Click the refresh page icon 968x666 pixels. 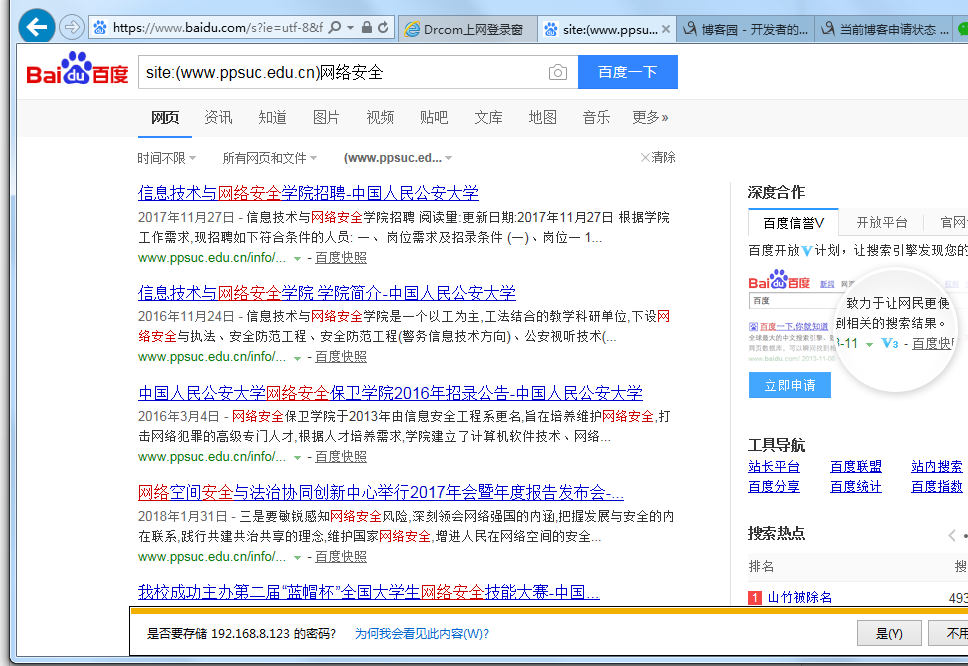pyautogui.click(x=383, y=27)
